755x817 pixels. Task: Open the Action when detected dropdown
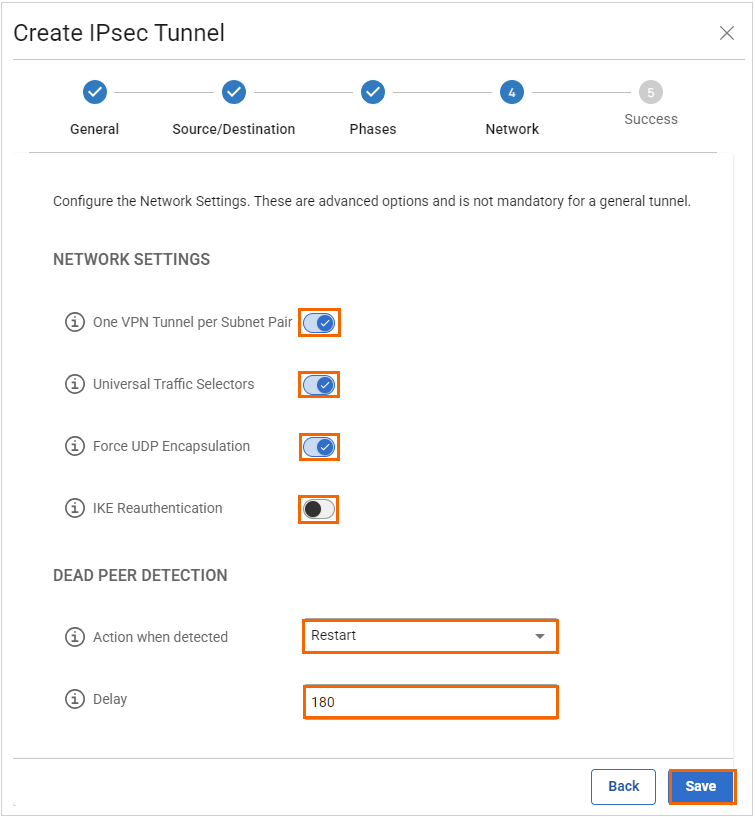click(429, 636)
